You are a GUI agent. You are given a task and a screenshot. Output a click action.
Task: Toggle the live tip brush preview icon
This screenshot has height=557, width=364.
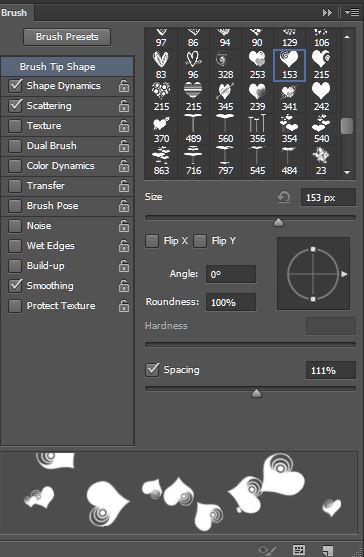[267, 550]
